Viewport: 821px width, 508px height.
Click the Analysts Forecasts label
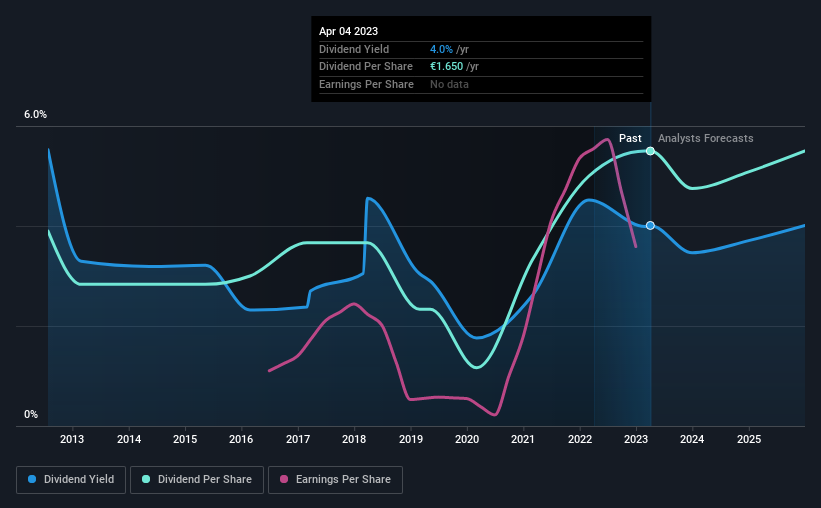(705, 138)
